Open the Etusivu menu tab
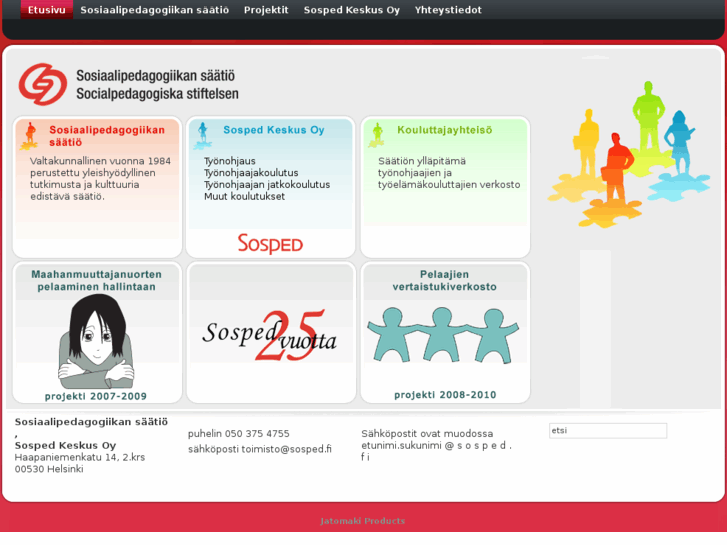The height and width of the screenshot is (545, 727). point(46,10)
